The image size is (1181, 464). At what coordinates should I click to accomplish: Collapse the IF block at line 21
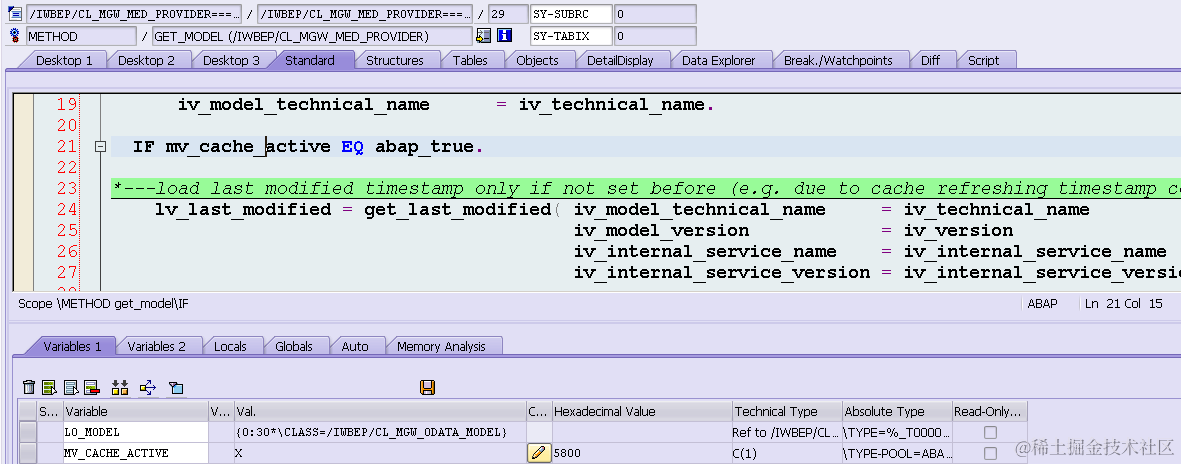coord(100,147)
